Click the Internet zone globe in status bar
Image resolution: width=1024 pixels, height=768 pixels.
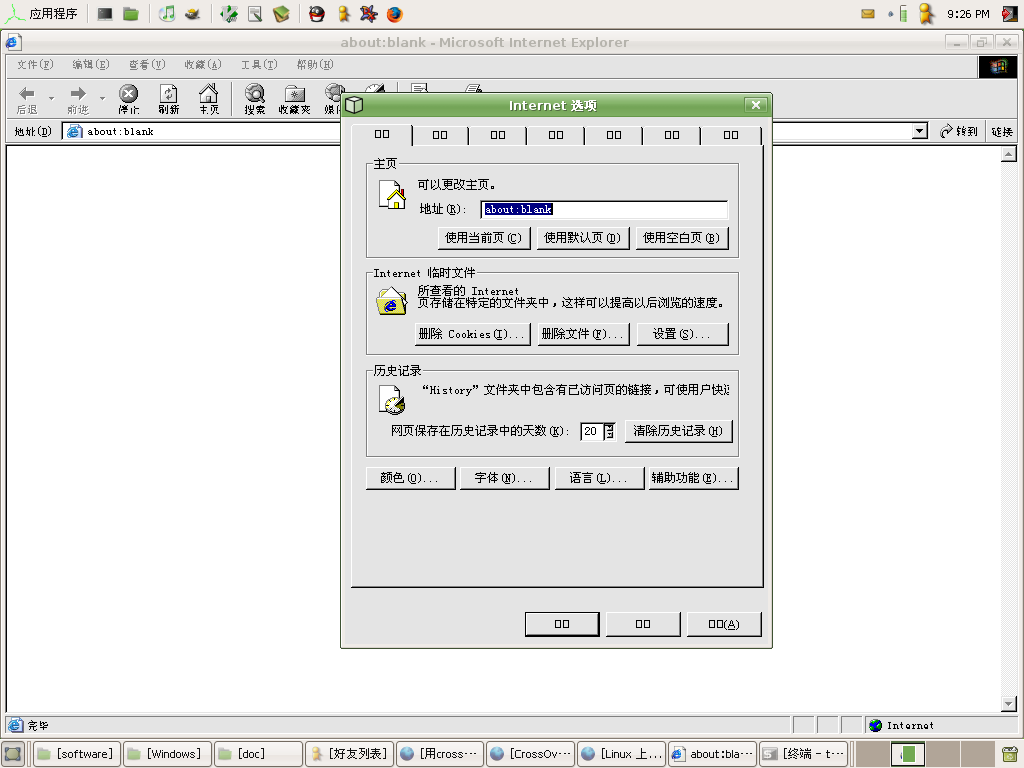point(876,726)
